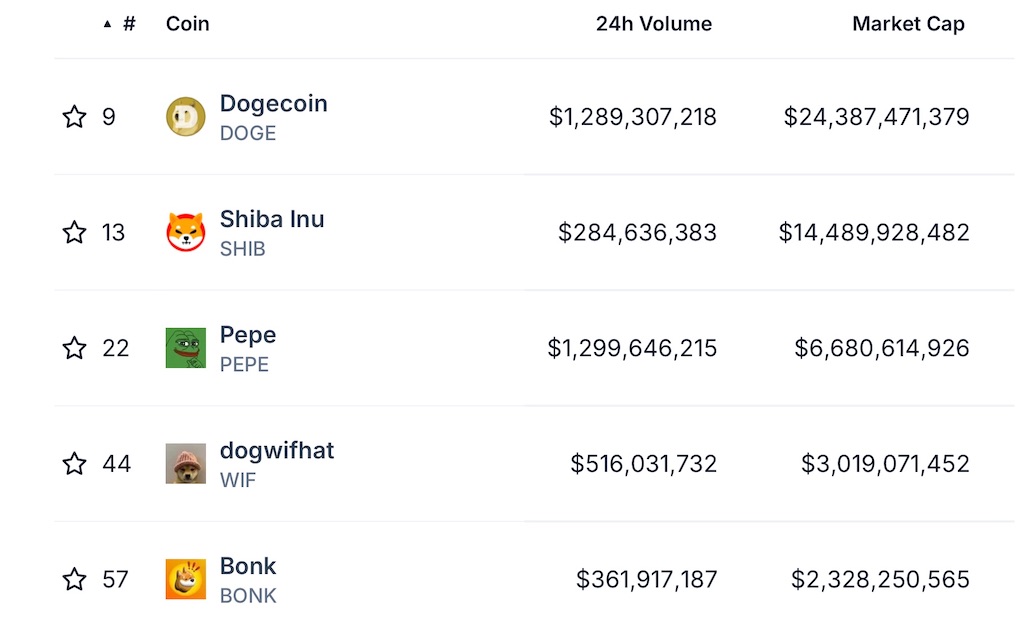The height and width of the screenshot is (632, 1024).
Task: Sort by rank using the # arrow
Action: pos(120,24)
